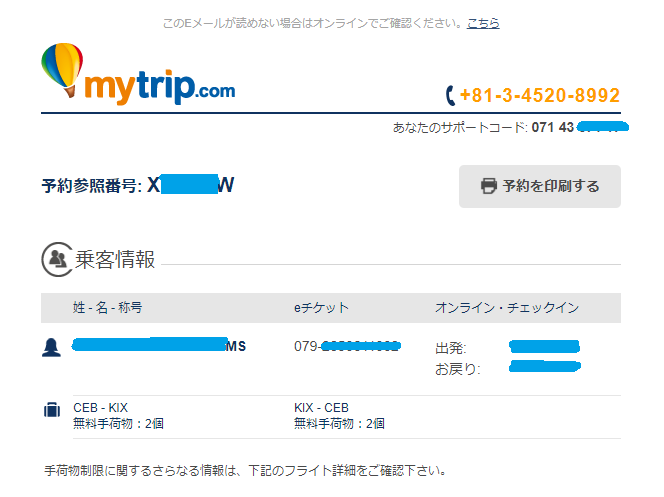Click the printer icon in print button
Screen dimensions: 664x497
click(x=489, y=186)
